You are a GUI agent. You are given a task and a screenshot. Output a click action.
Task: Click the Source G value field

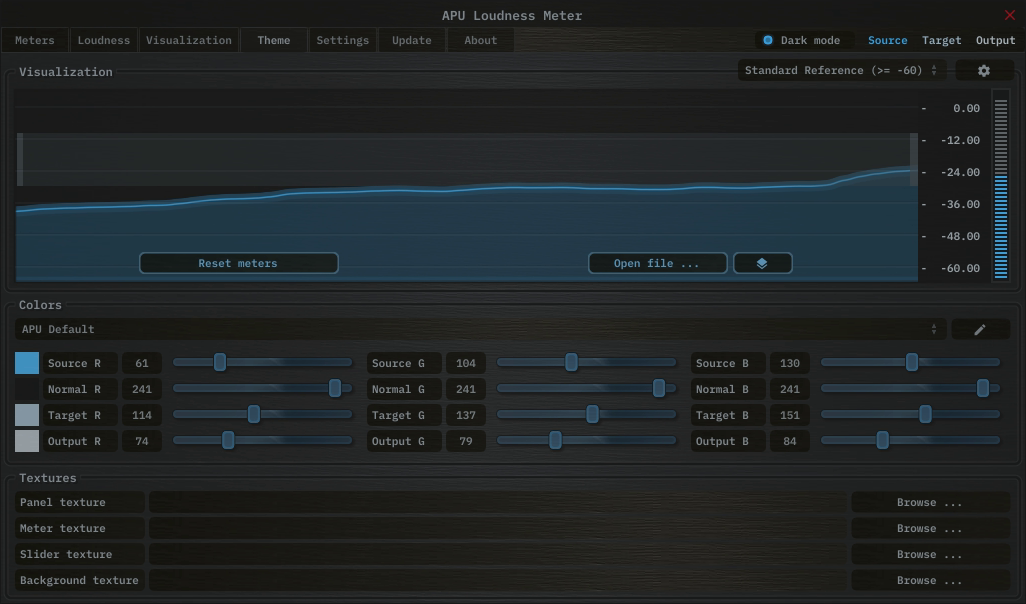465,363
